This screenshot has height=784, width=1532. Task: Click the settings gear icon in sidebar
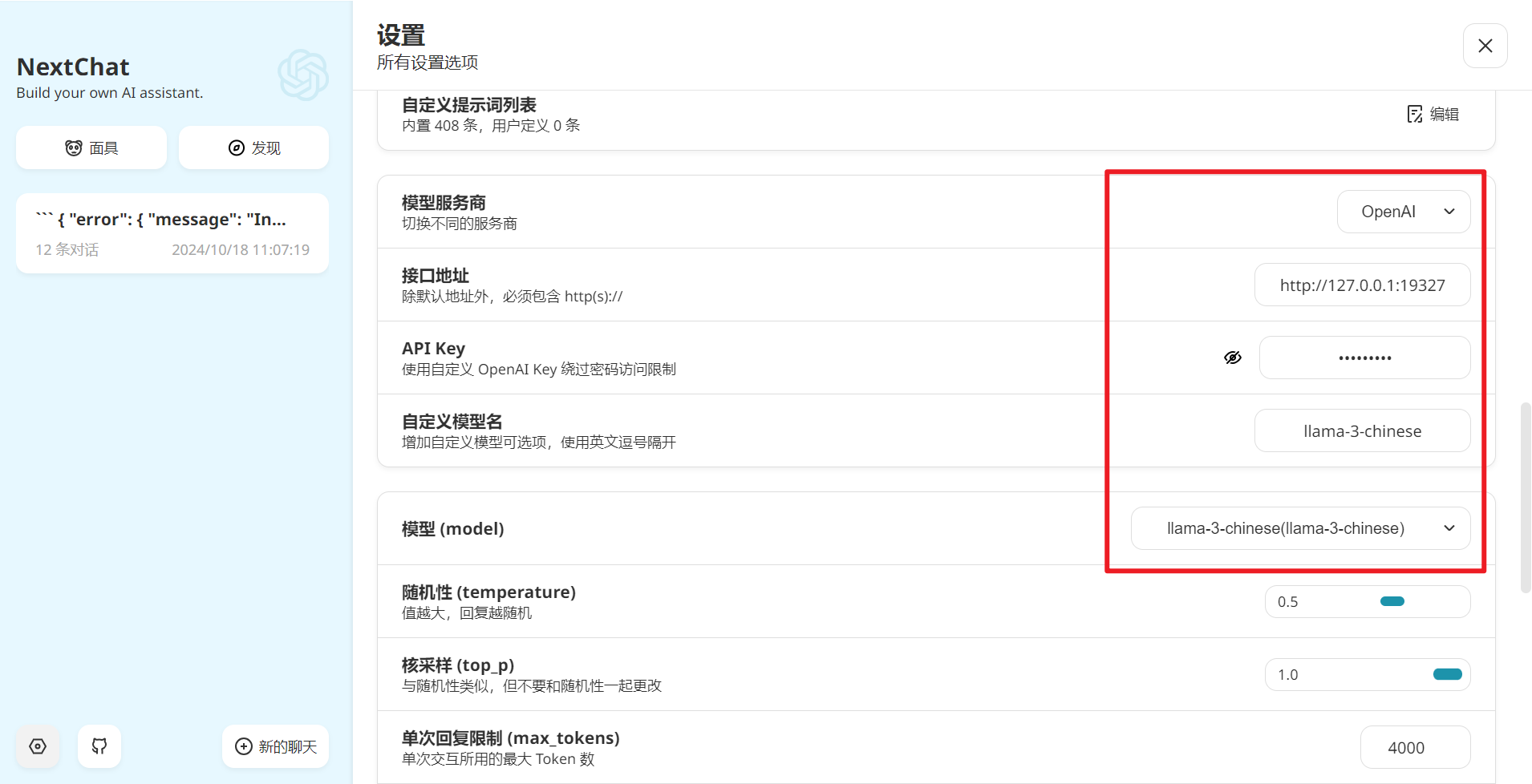point(38,746)
